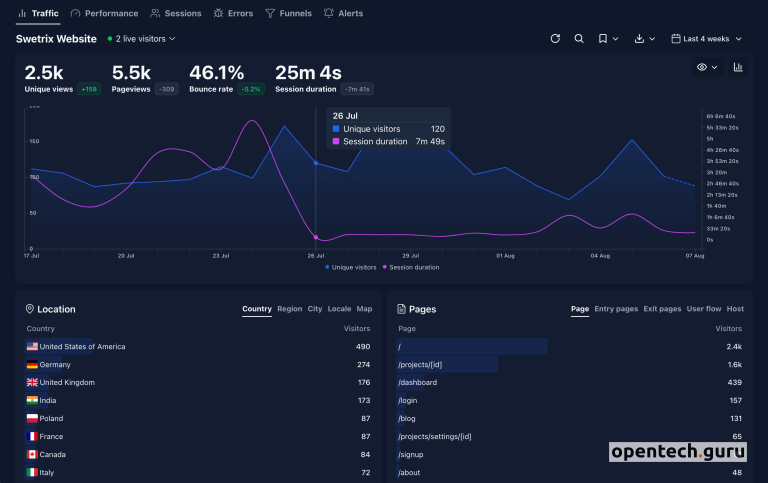Expand the 2 live visitors dropdown
The width and height of the screenshot is (768, 483).
click(x=141, y=39)
